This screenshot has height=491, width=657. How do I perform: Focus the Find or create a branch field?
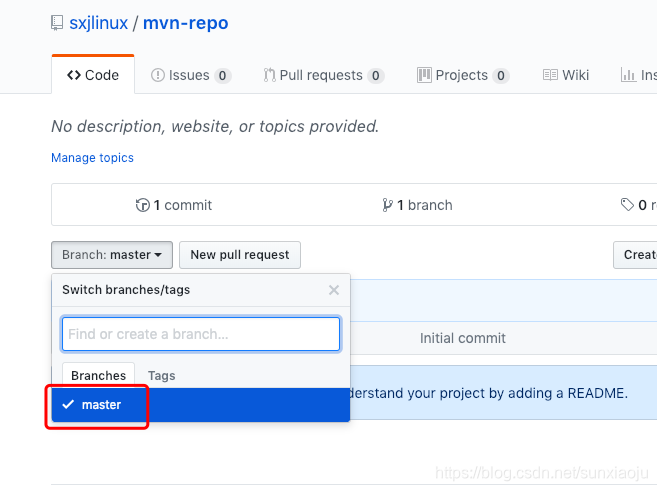[x=201, y=334]
